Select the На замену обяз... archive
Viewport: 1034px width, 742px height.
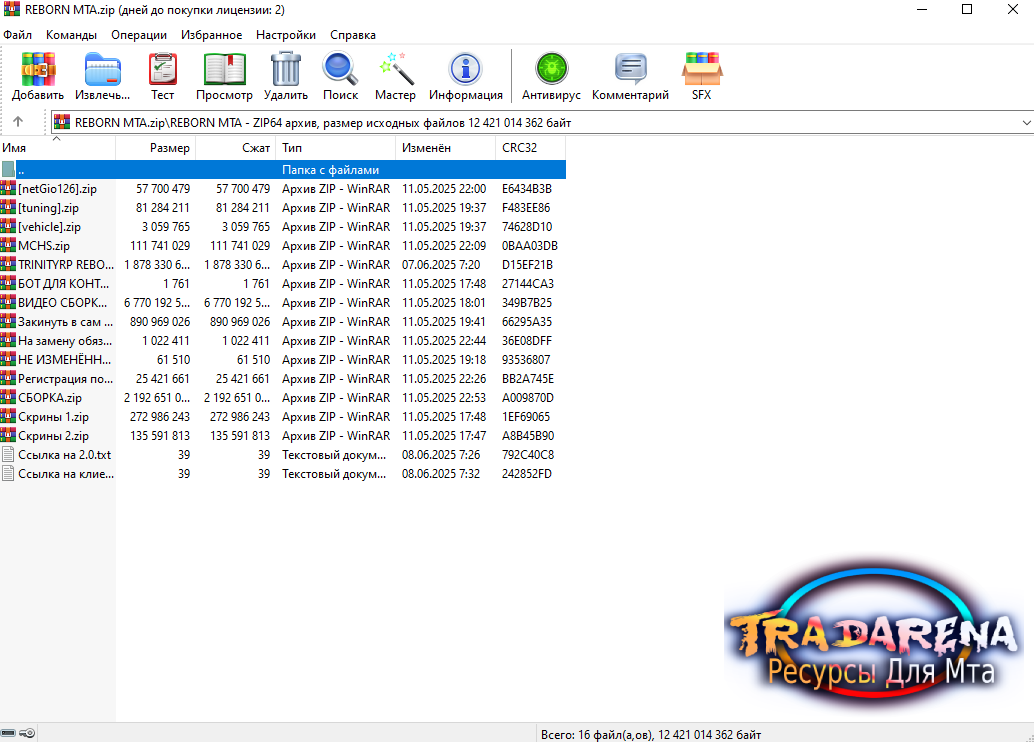(65, 341)
